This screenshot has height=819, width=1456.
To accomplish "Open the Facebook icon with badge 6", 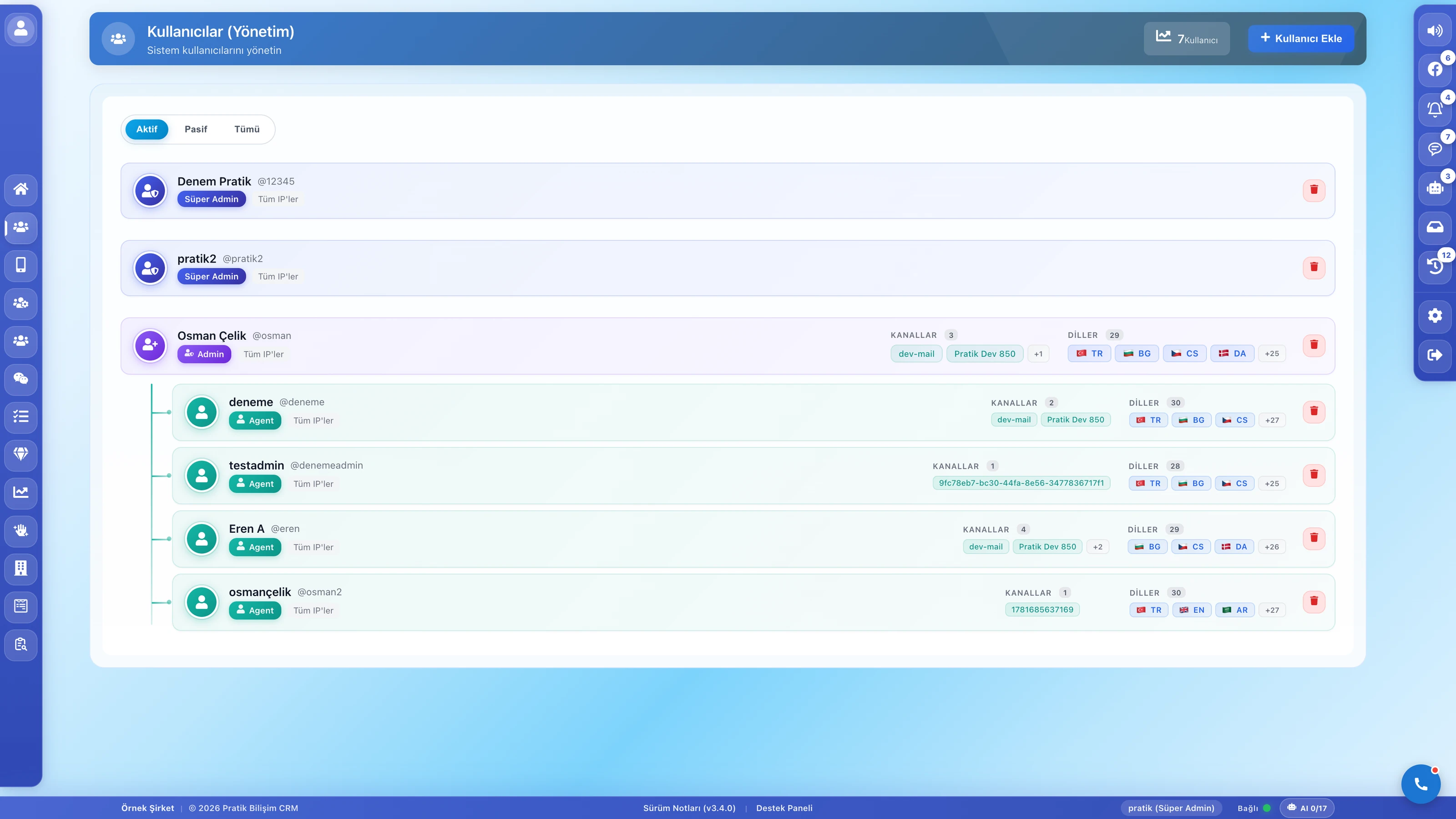I will point(1435,70).
